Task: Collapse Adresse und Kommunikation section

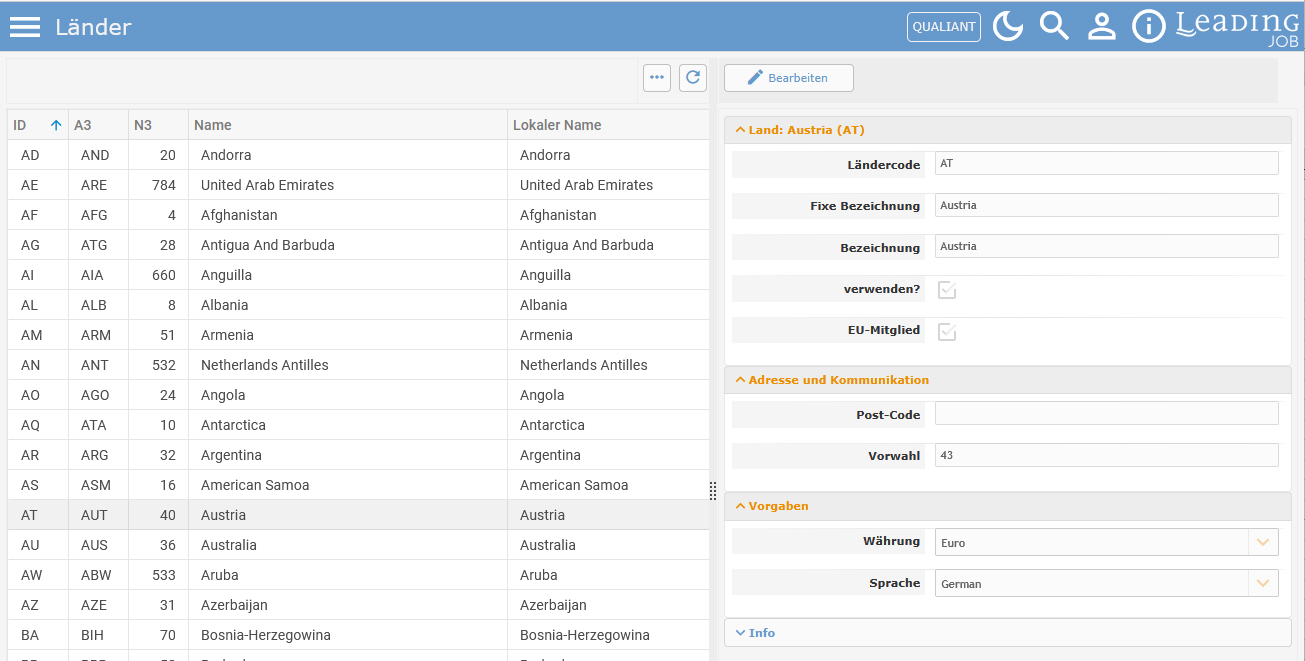Action: pyautogui.click(x=1007, y=380)
